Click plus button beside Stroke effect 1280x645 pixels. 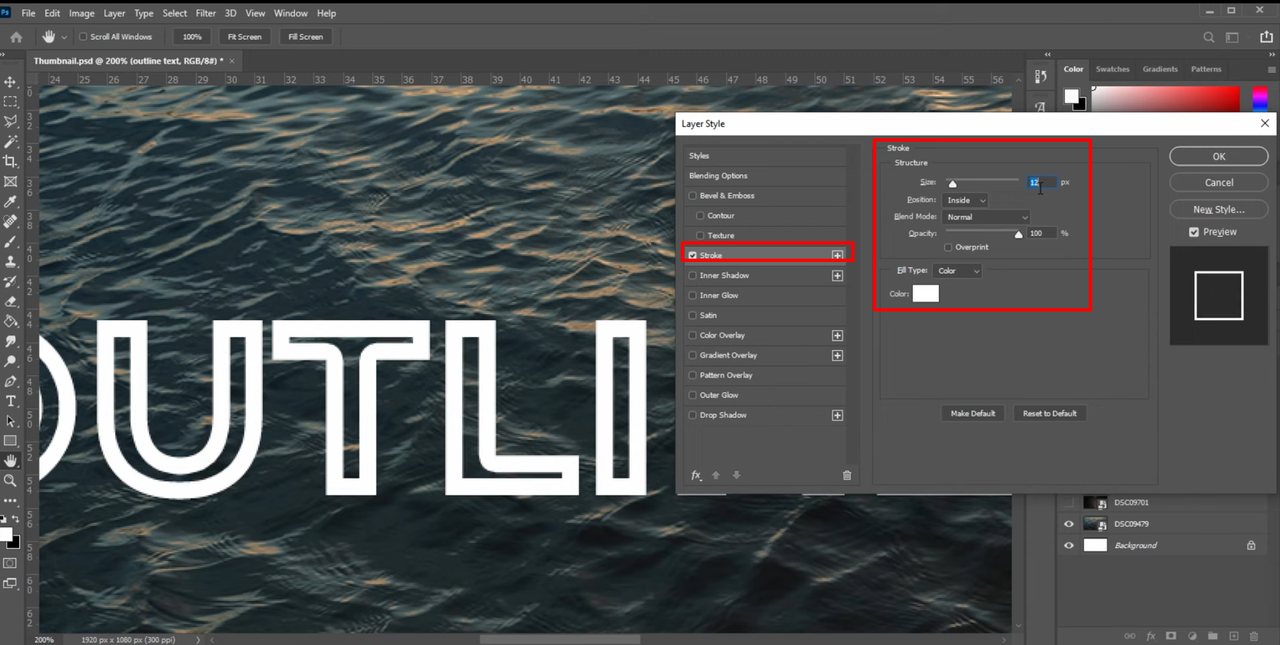(837, 255)
